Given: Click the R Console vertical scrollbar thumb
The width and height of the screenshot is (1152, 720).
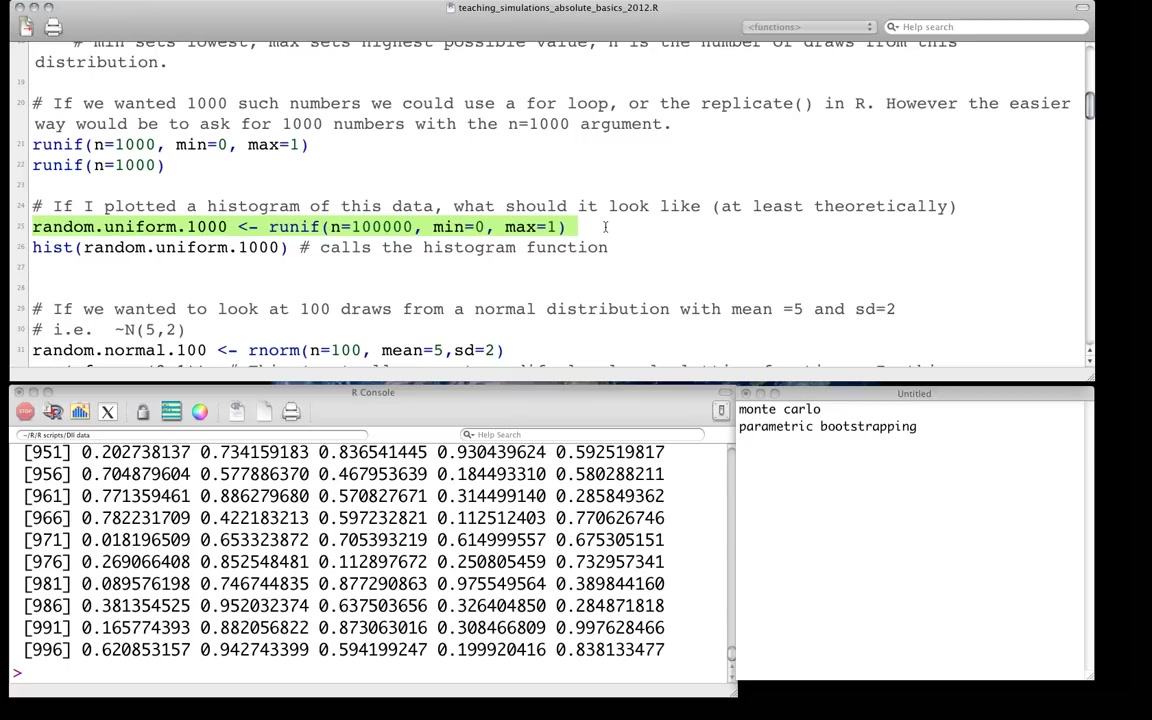Looking at the screenshot, I should click(731, 653).
